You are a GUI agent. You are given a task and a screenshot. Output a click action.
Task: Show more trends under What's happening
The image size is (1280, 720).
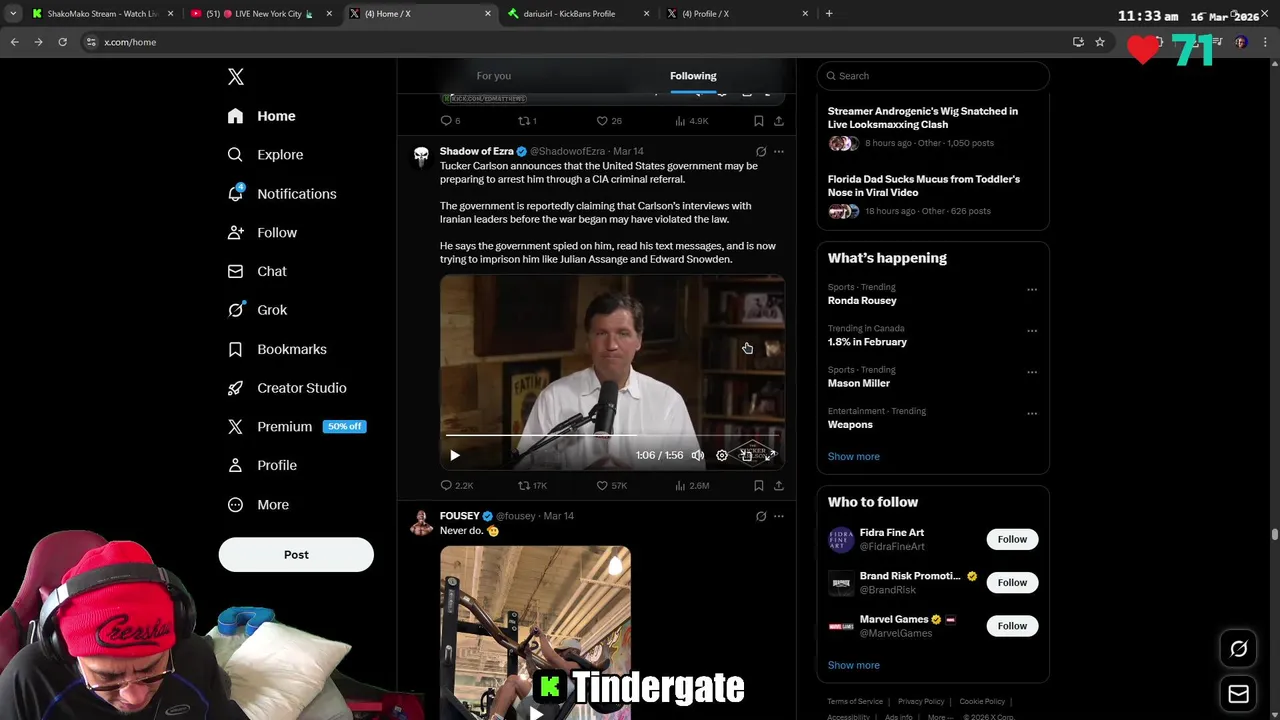(853, 457)
